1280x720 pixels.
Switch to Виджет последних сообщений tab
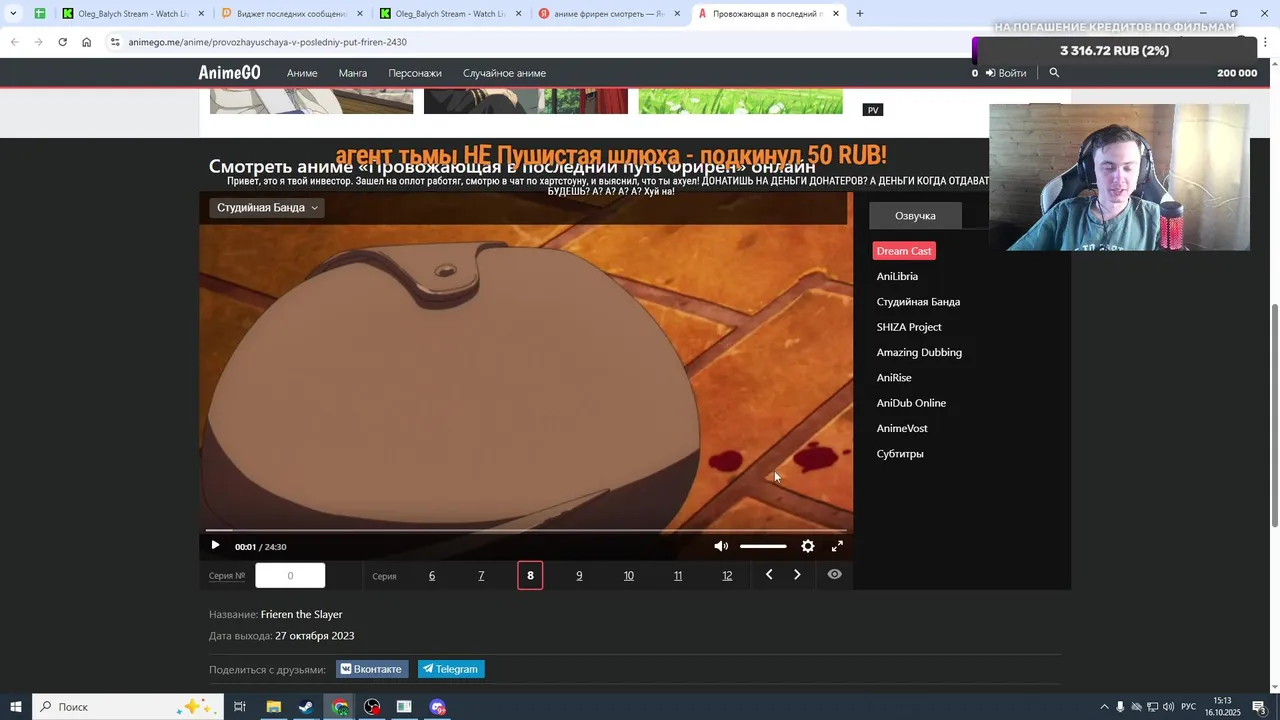point(291,14)
